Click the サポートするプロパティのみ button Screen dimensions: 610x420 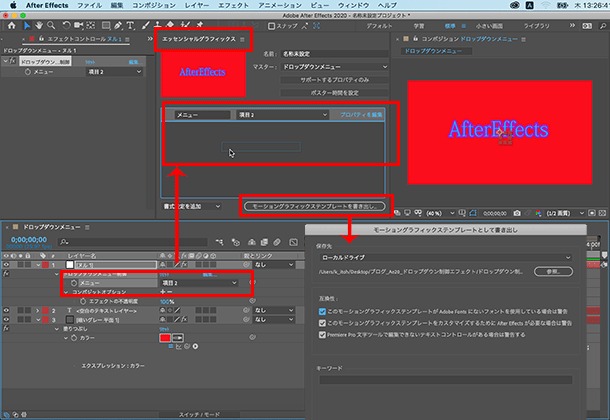point(335,80)
